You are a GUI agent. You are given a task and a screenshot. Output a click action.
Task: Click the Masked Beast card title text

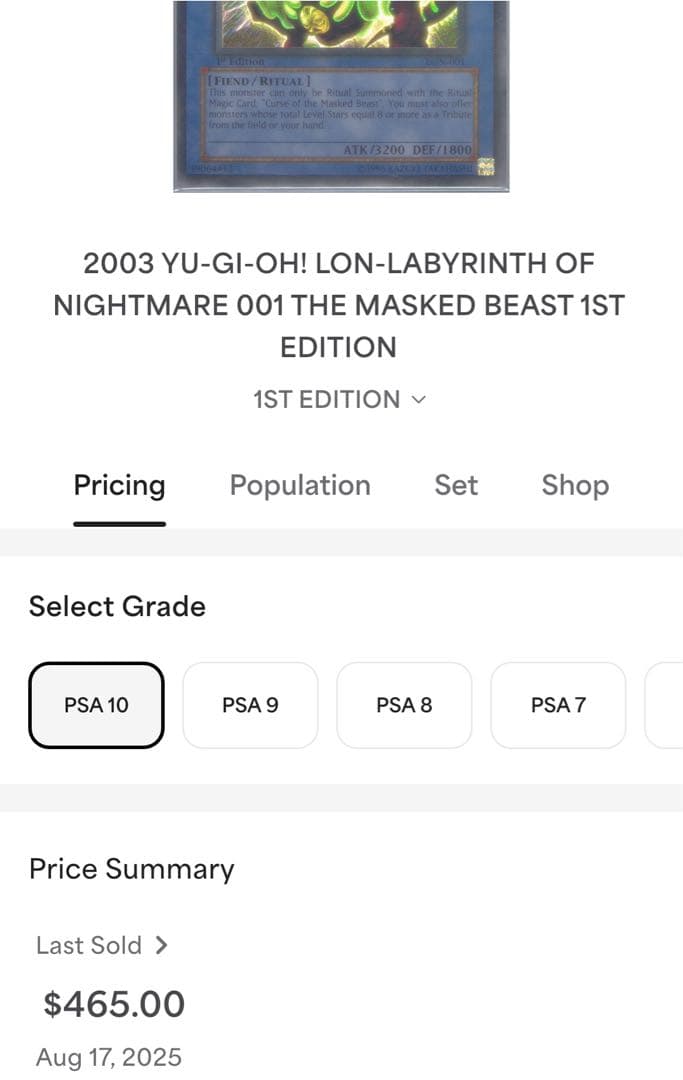click(x=339, y=305)
